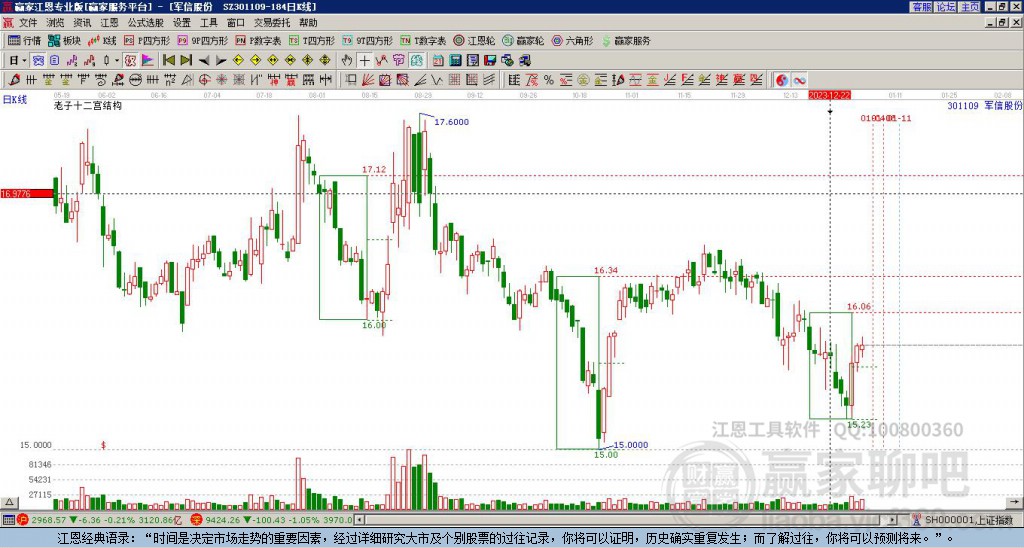Screen dimensions: 1024x548
Task: Click the red floppy save icon
Action: point(490,61)
